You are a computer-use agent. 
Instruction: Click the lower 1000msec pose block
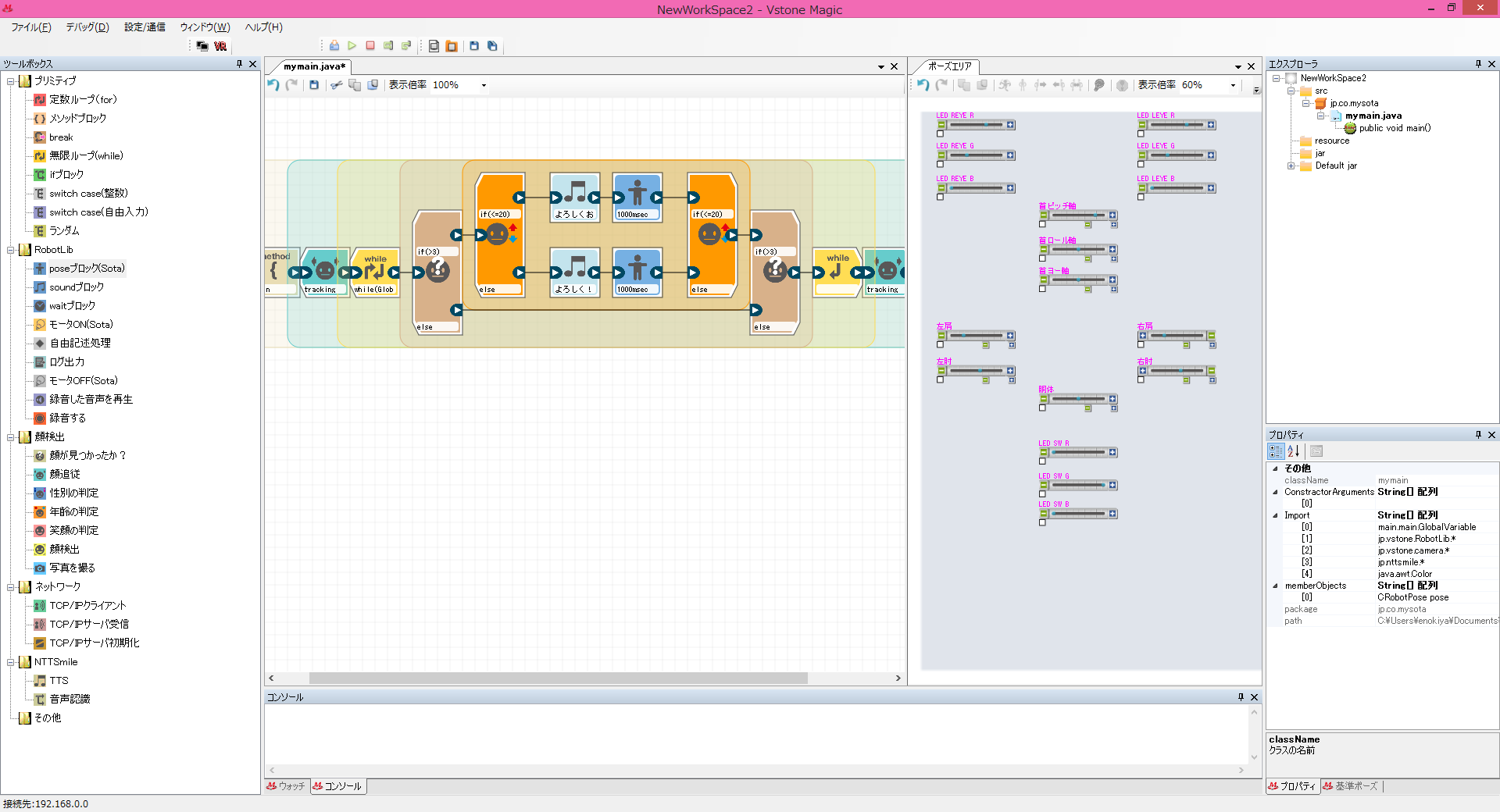point(637,272)
